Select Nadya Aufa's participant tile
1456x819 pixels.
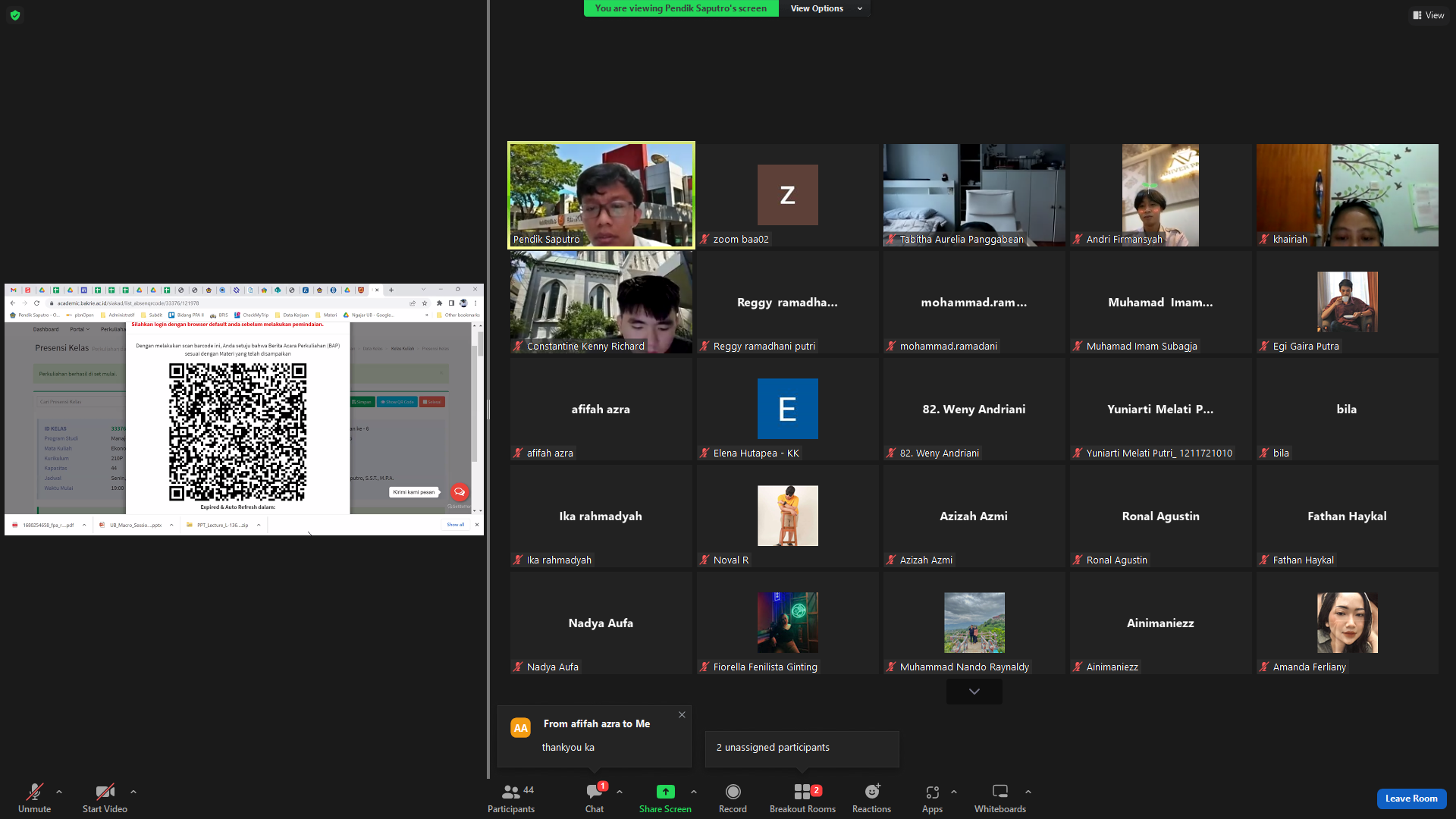pyautogui.click(x=601, y=623)
